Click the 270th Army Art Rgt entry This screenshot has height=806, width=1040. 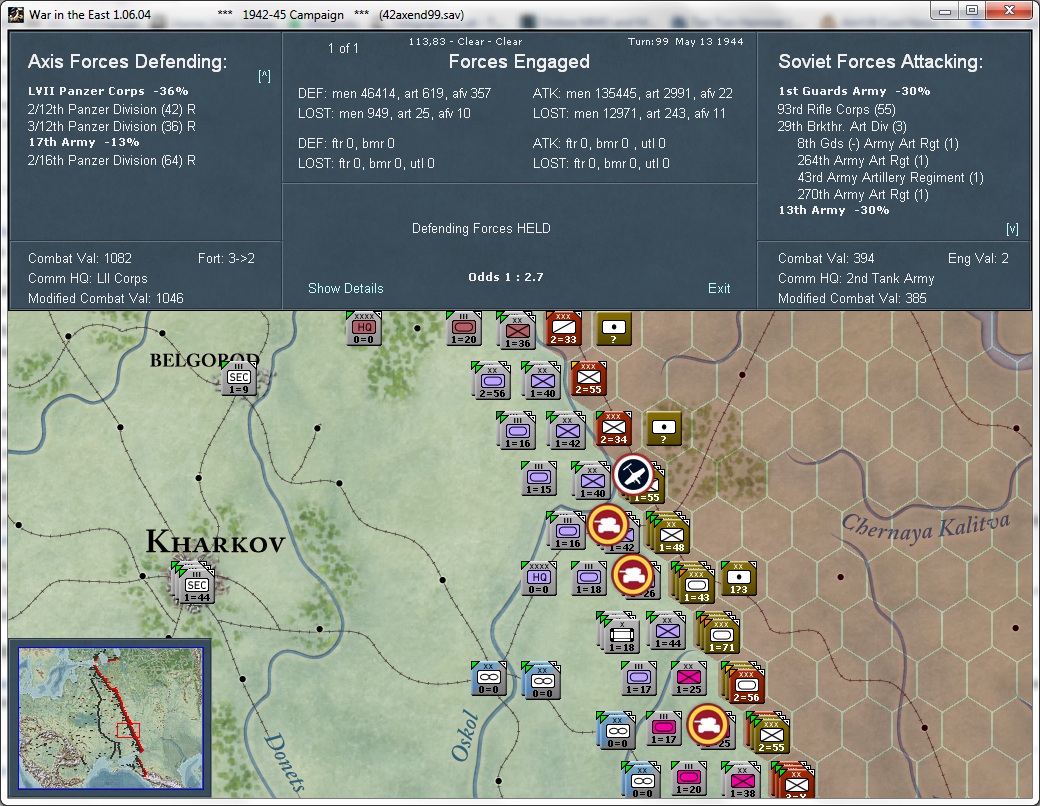tap(862, 195)
